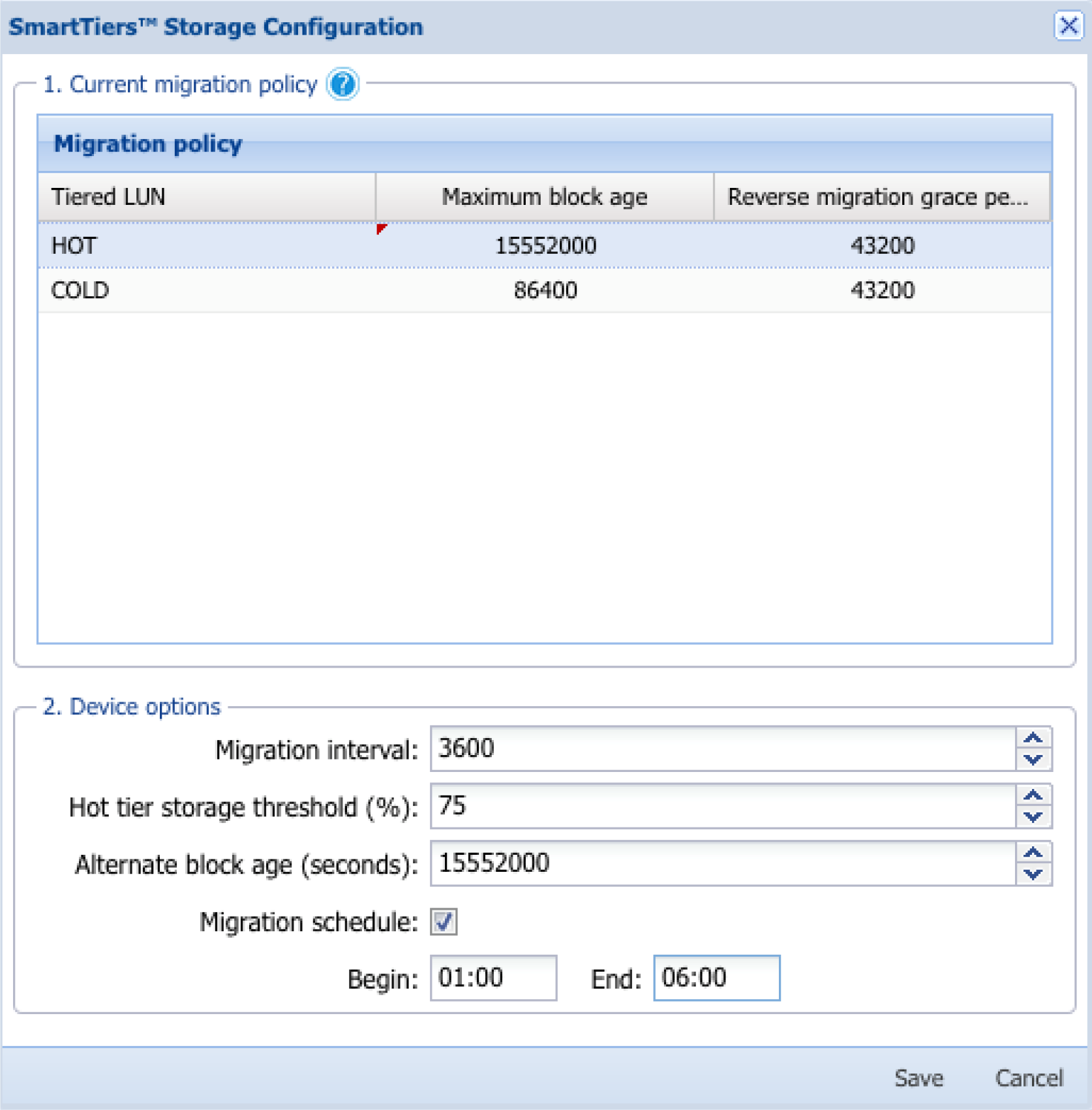Save the storage configuration
Image resolution: width=1092 pixels, height=1110 pixels.
click(918, 1077)
